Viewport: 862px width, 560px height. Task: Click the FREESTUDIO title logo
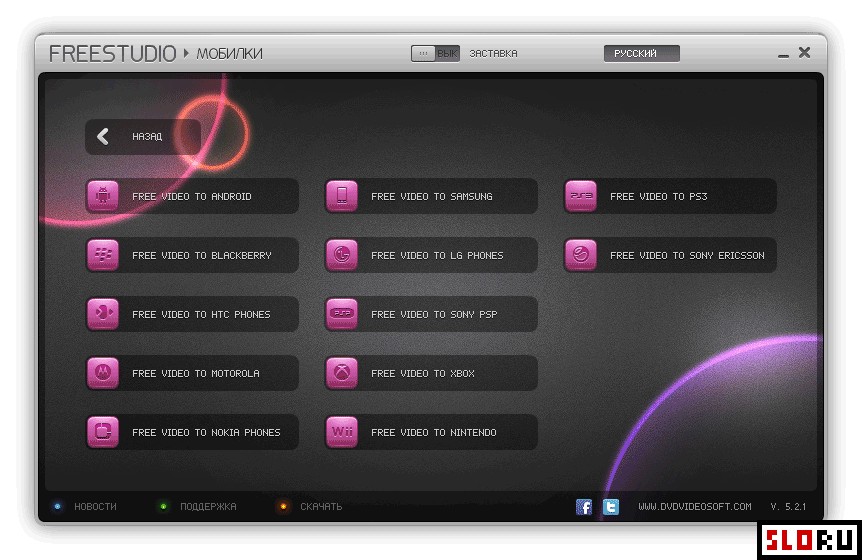[x=112, y=54]
